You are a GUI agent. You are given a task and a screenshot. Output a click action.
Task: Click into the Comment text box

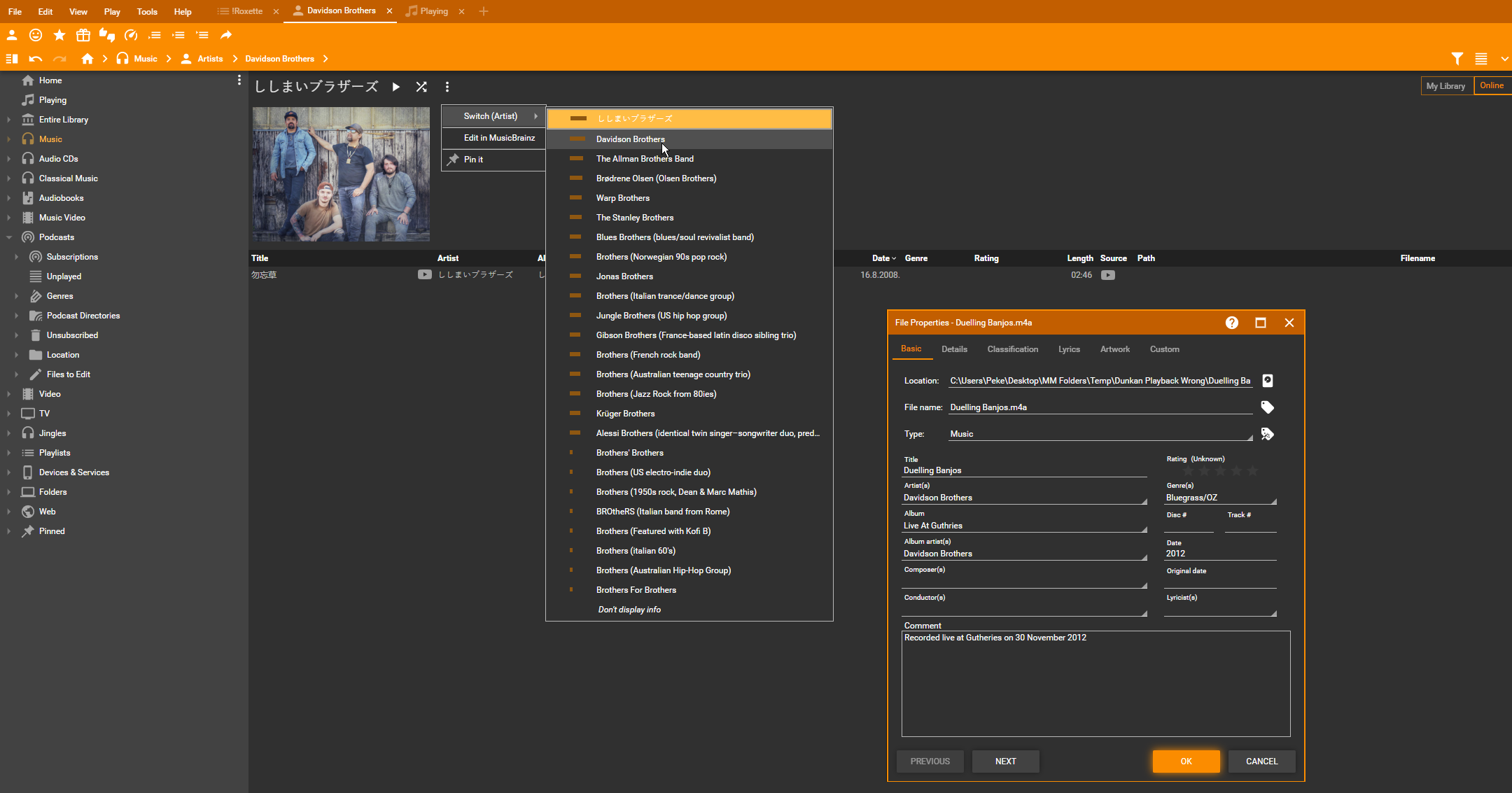(1095, 683)
